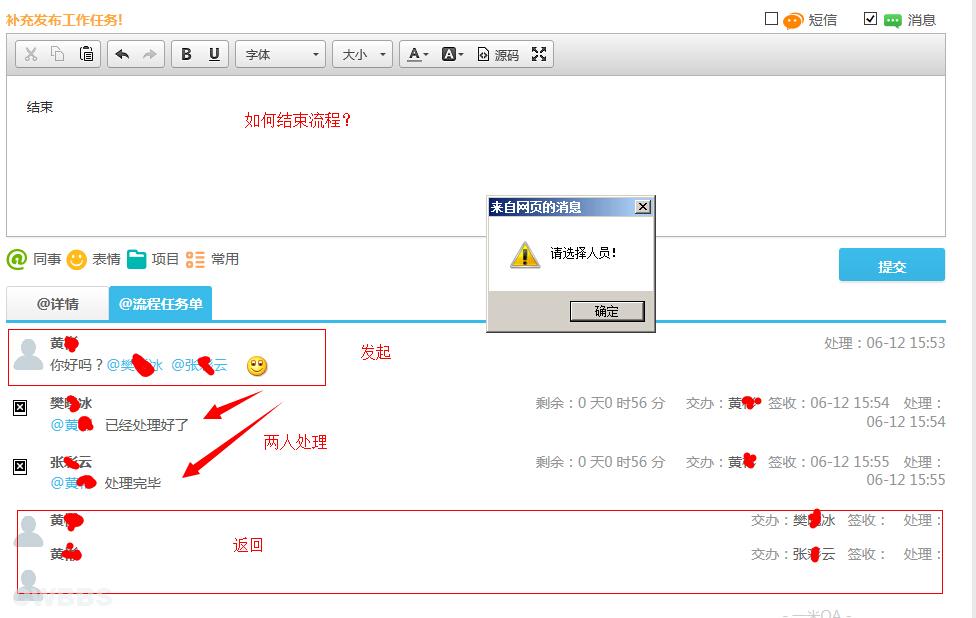Image resolution: width=976 pixels, height=618 pixels.
Task: Open the 字体 font dropdown
Action: (x=281, y=54)
